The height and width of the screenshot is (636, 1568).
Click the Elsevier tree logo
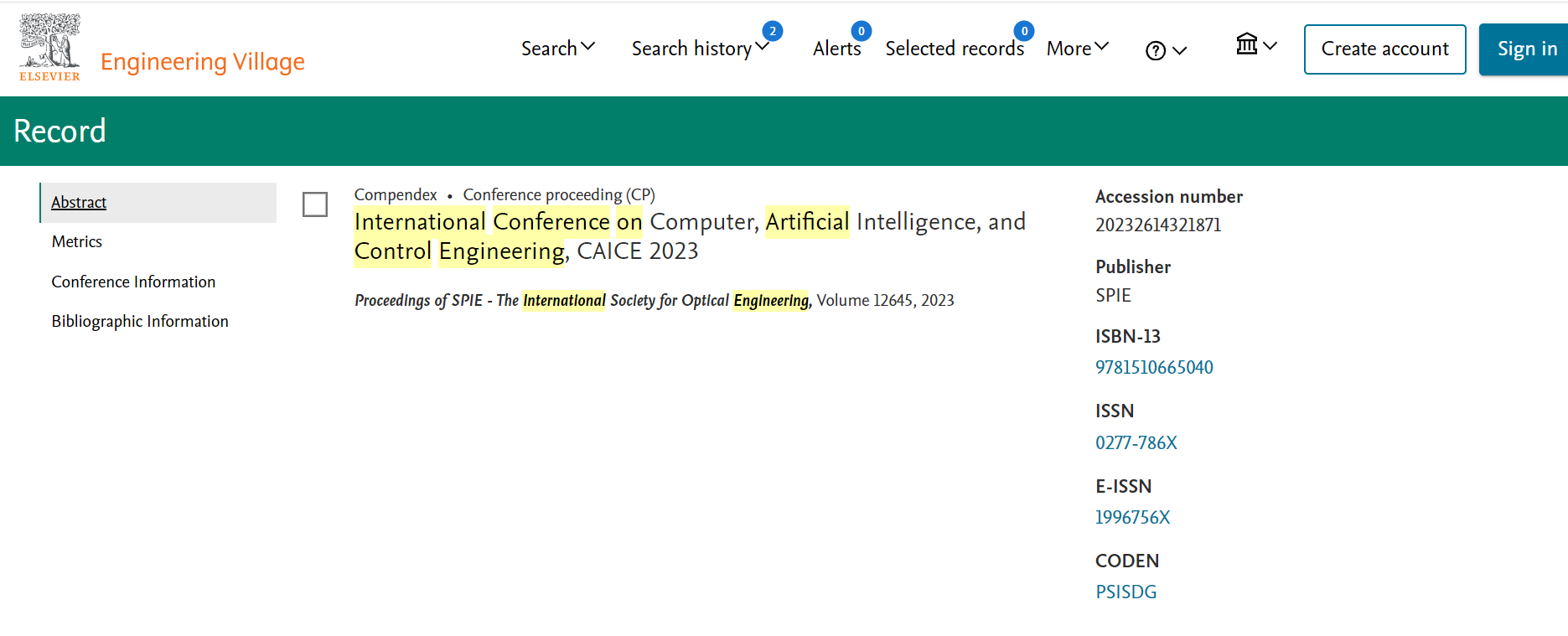tap(49, 47)
